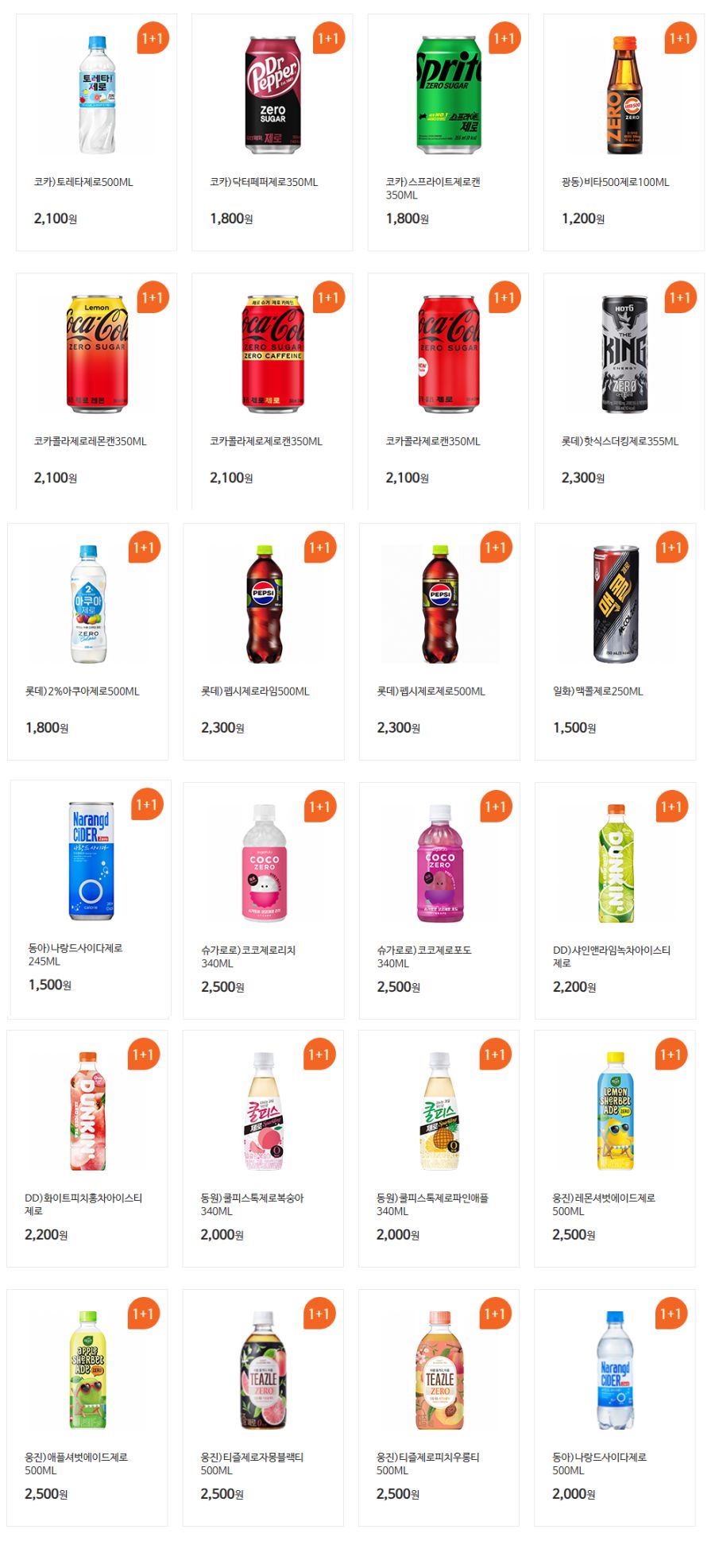Viewport: 715px width, 1568px height.
Task: Click the 1+1 badge on Dr Pepper Zero
Action: coord(328,38)
